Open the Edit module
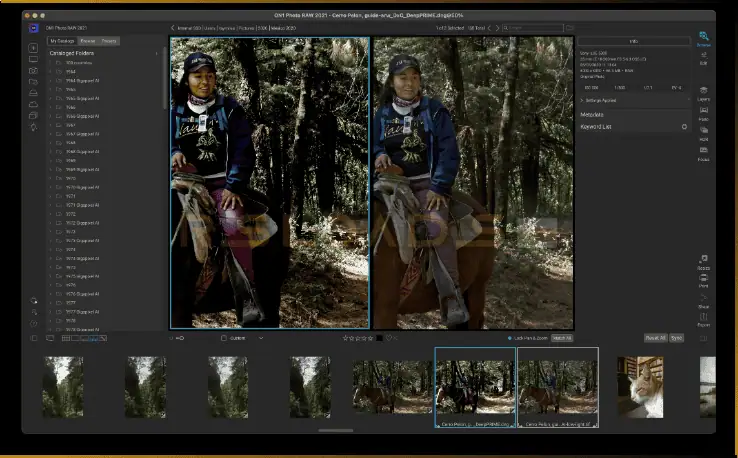Image resolution: width=738 pixels, height=458 pixels. tap(704, 57)
